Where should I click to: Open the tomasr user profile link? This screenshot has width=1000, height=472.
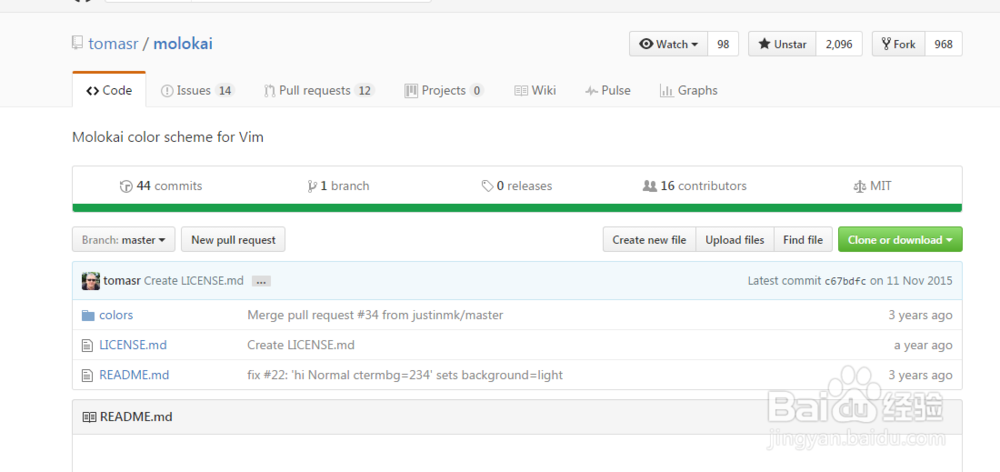113,44
